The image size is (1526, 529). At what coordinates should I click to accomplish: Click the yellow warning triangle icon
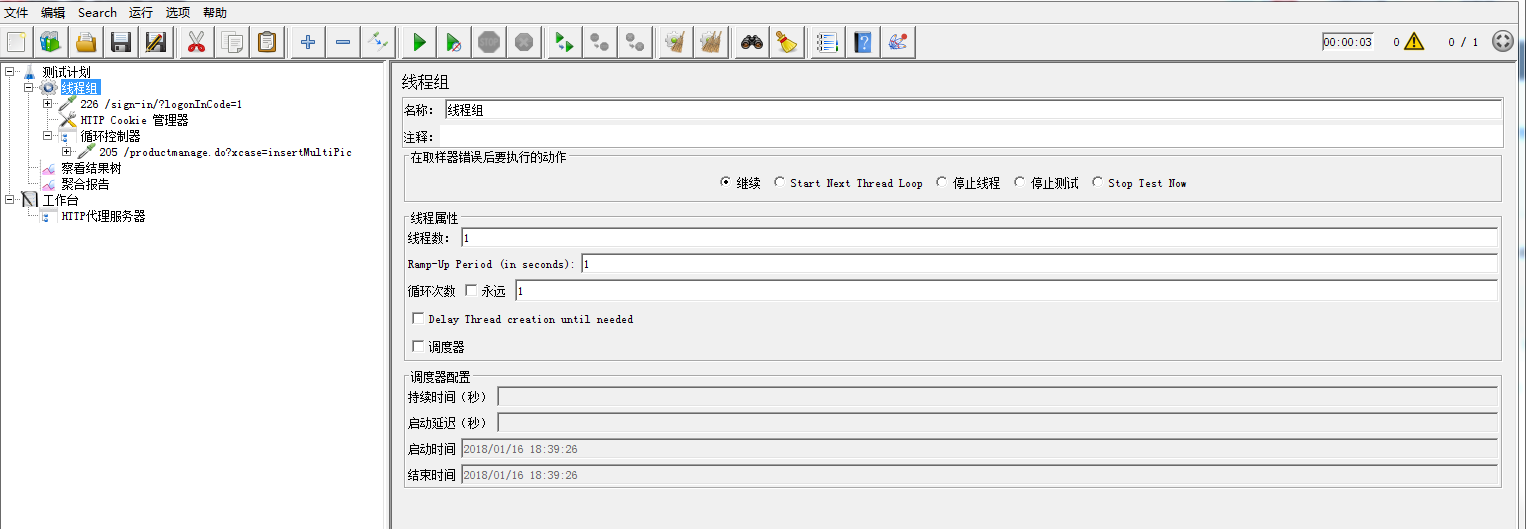(x=1413, y=42)
